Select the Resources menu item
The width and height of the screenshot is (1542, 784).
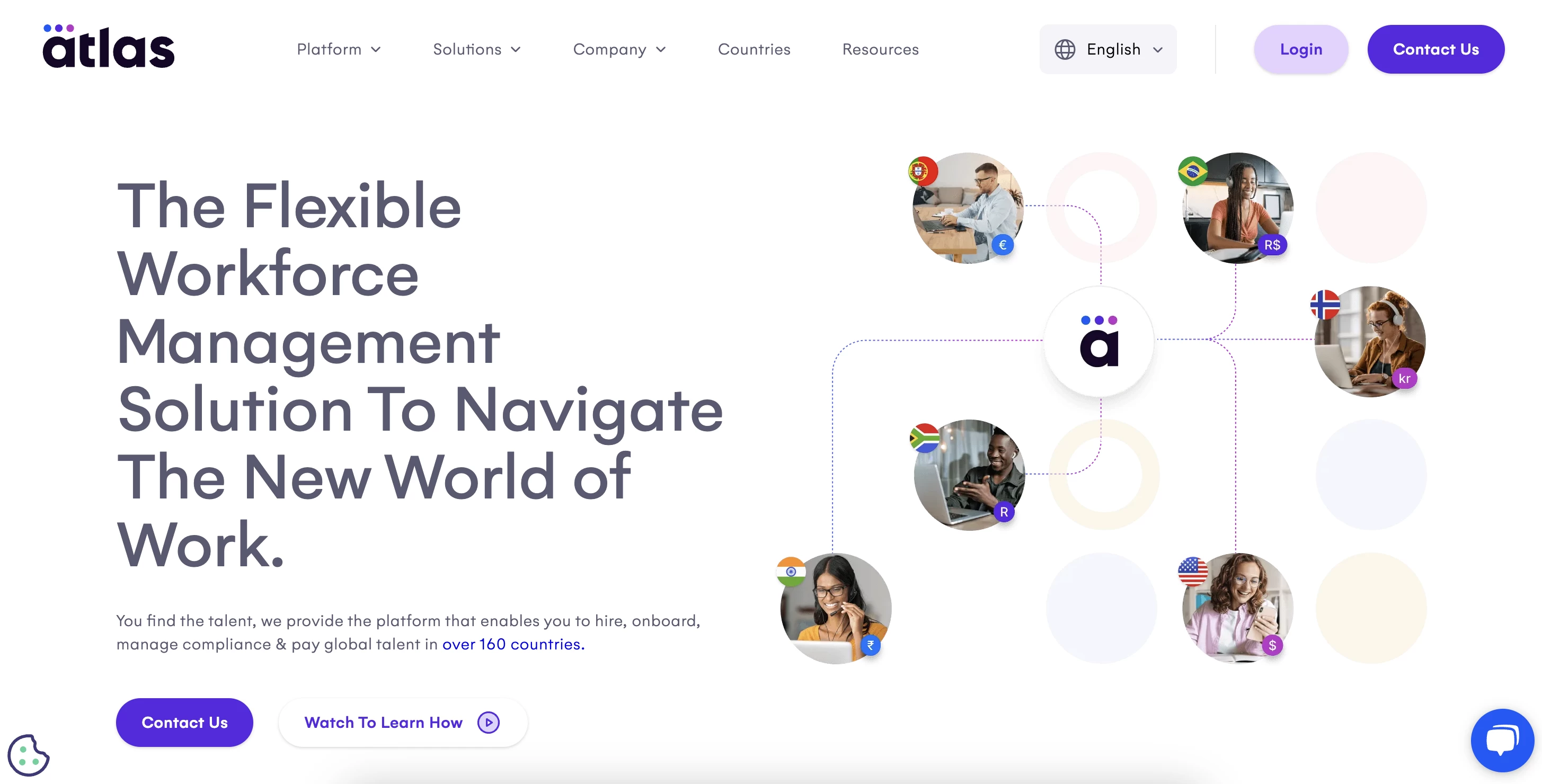point(879,49)
